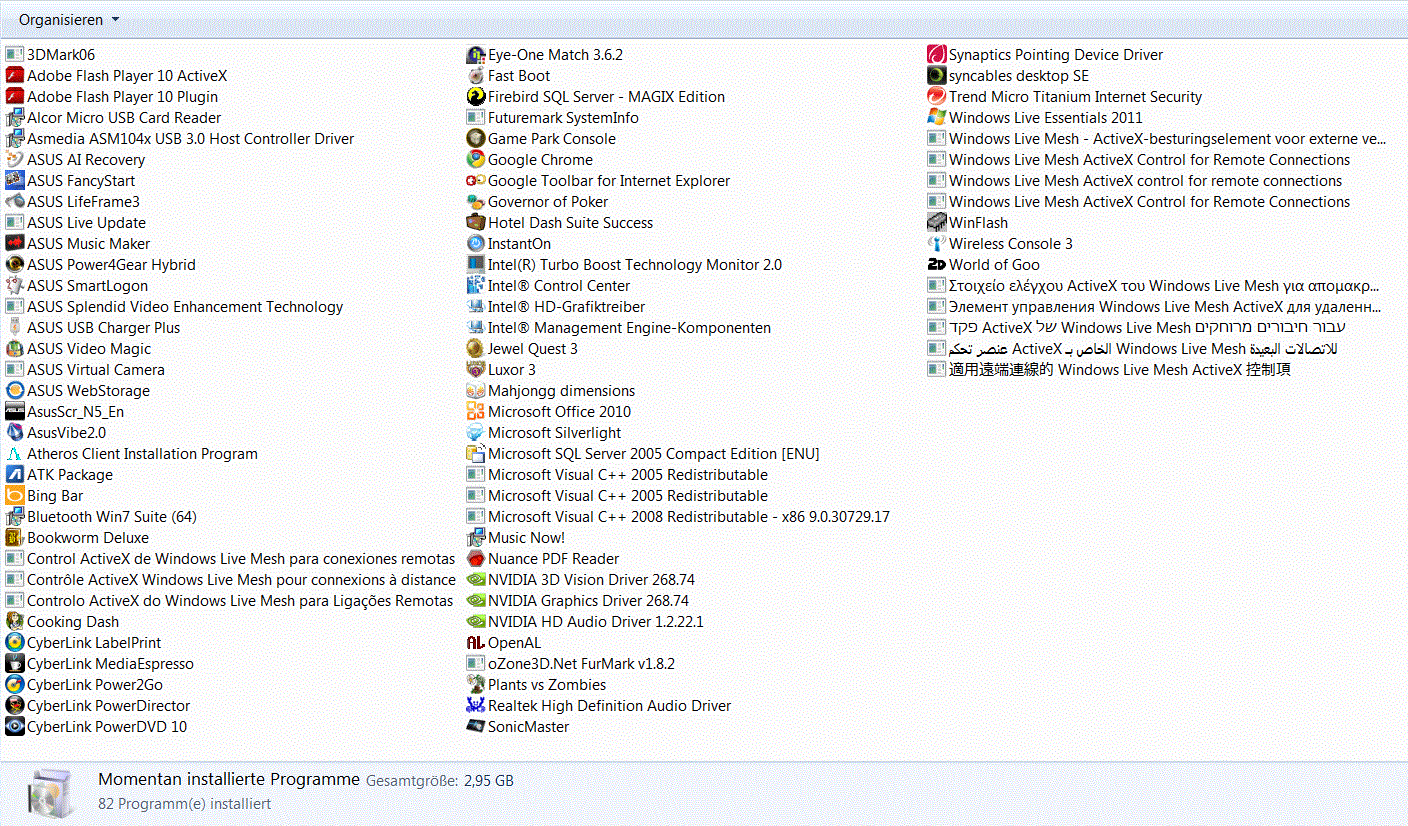
Task: Select the 3DMark06 entry
Action: click(61, 55)
